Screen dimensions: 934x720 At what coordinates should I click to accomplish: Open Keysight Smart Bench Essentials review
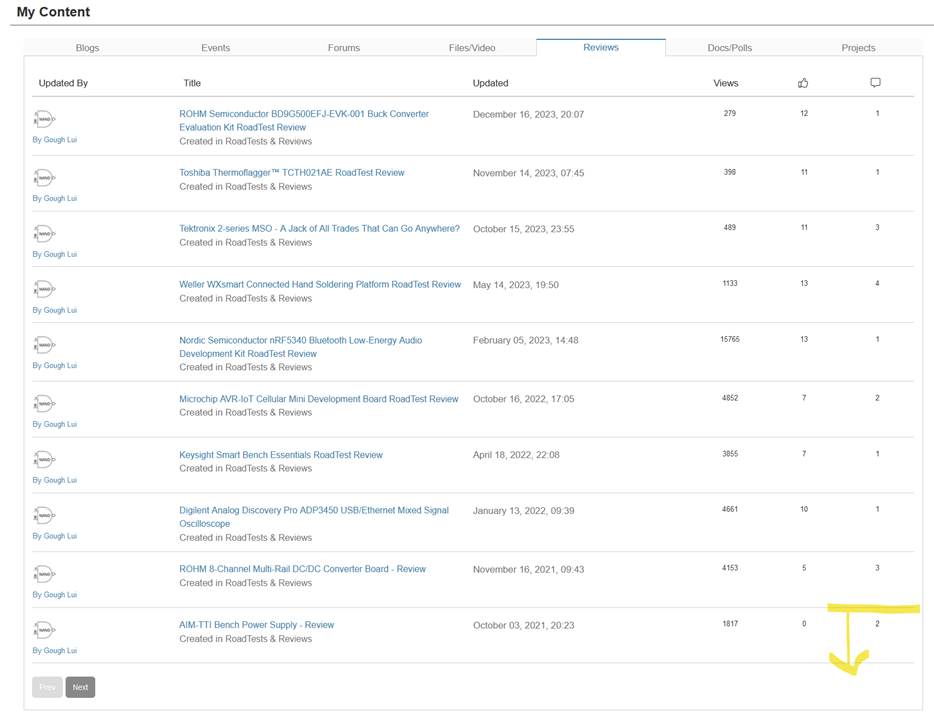click(x=281, y=455)
